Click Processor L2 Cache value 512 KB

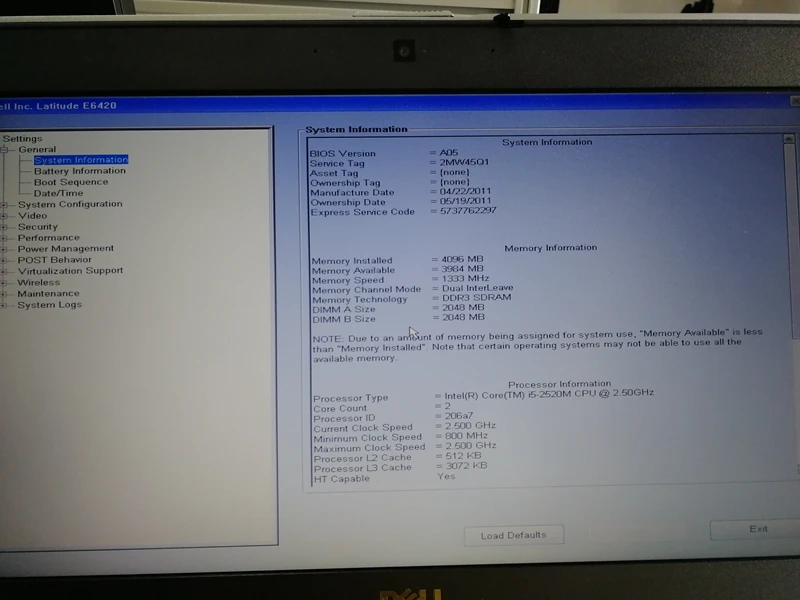tap(463, 456)
